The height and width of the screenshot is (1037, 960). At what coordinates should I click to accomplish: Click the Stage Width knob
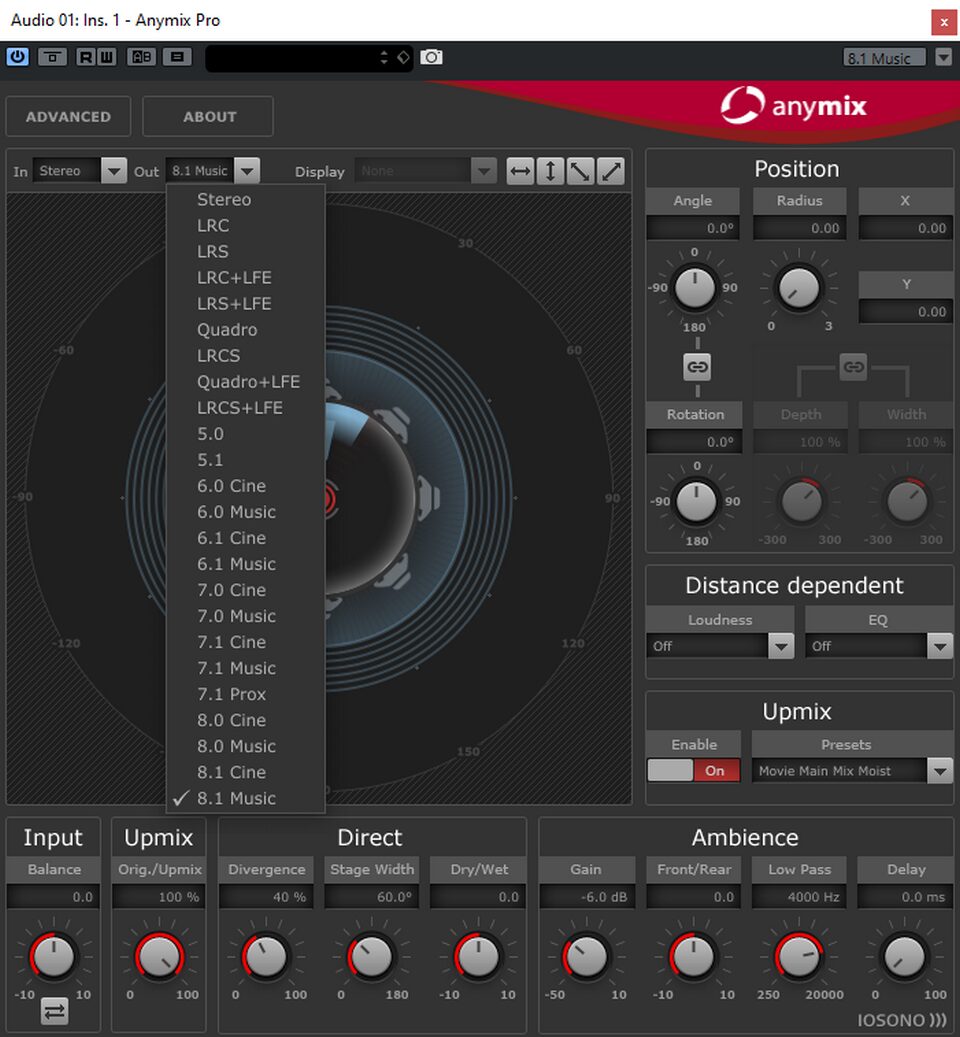coord(372,956)
